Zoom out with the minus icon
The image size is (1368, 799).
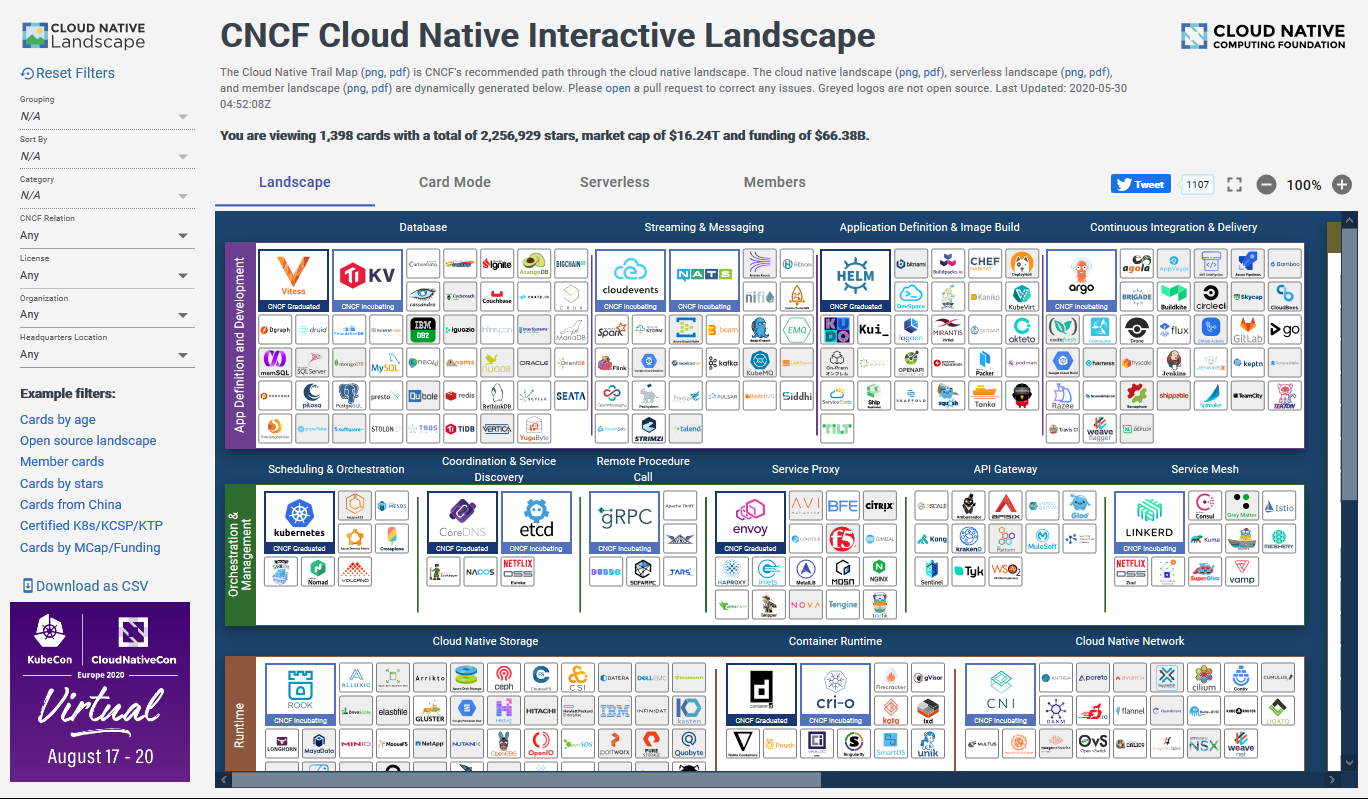pos(1266,185)
